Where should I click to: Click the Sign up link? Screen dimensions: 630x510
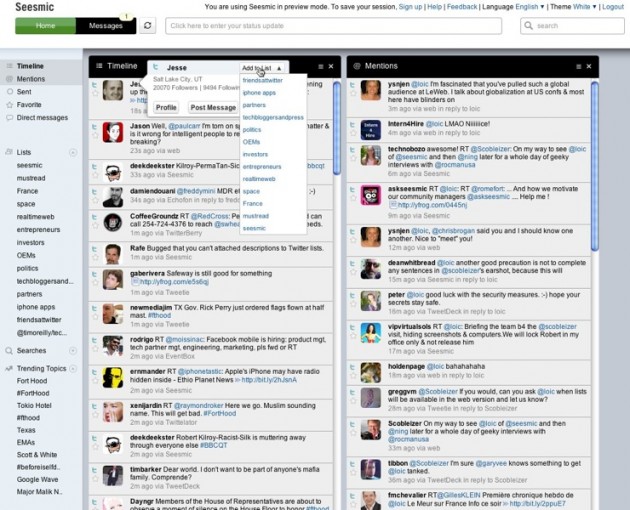click(x=410, y=6)
